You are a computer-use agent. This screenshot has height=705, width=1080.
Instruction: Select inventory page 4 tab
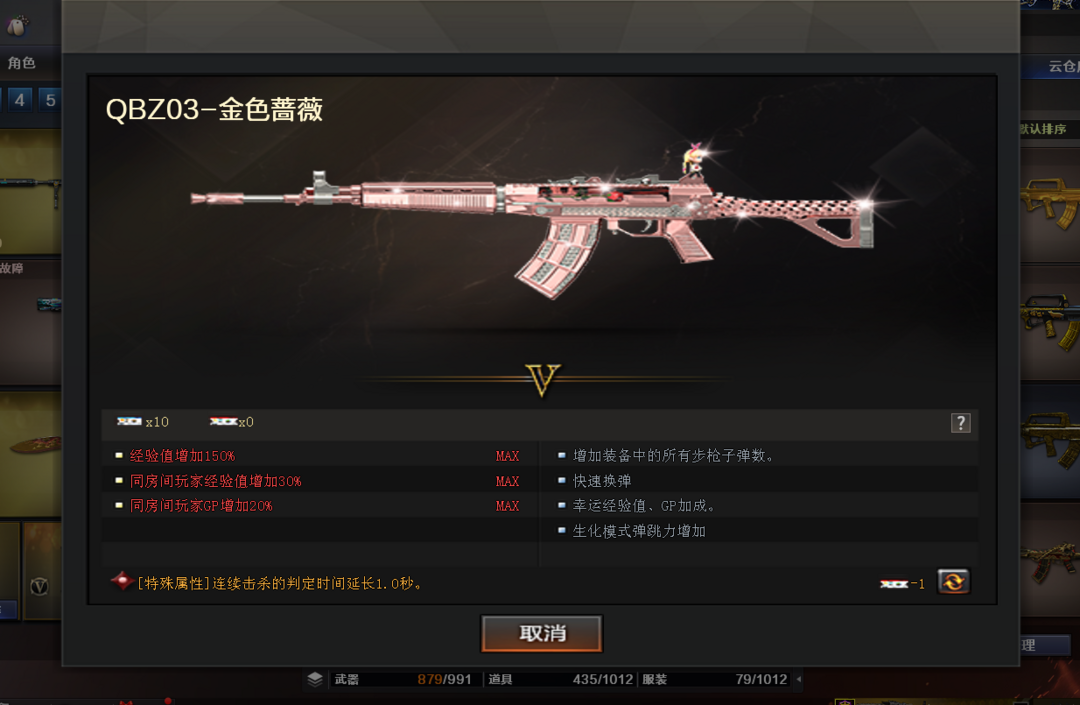19,101
